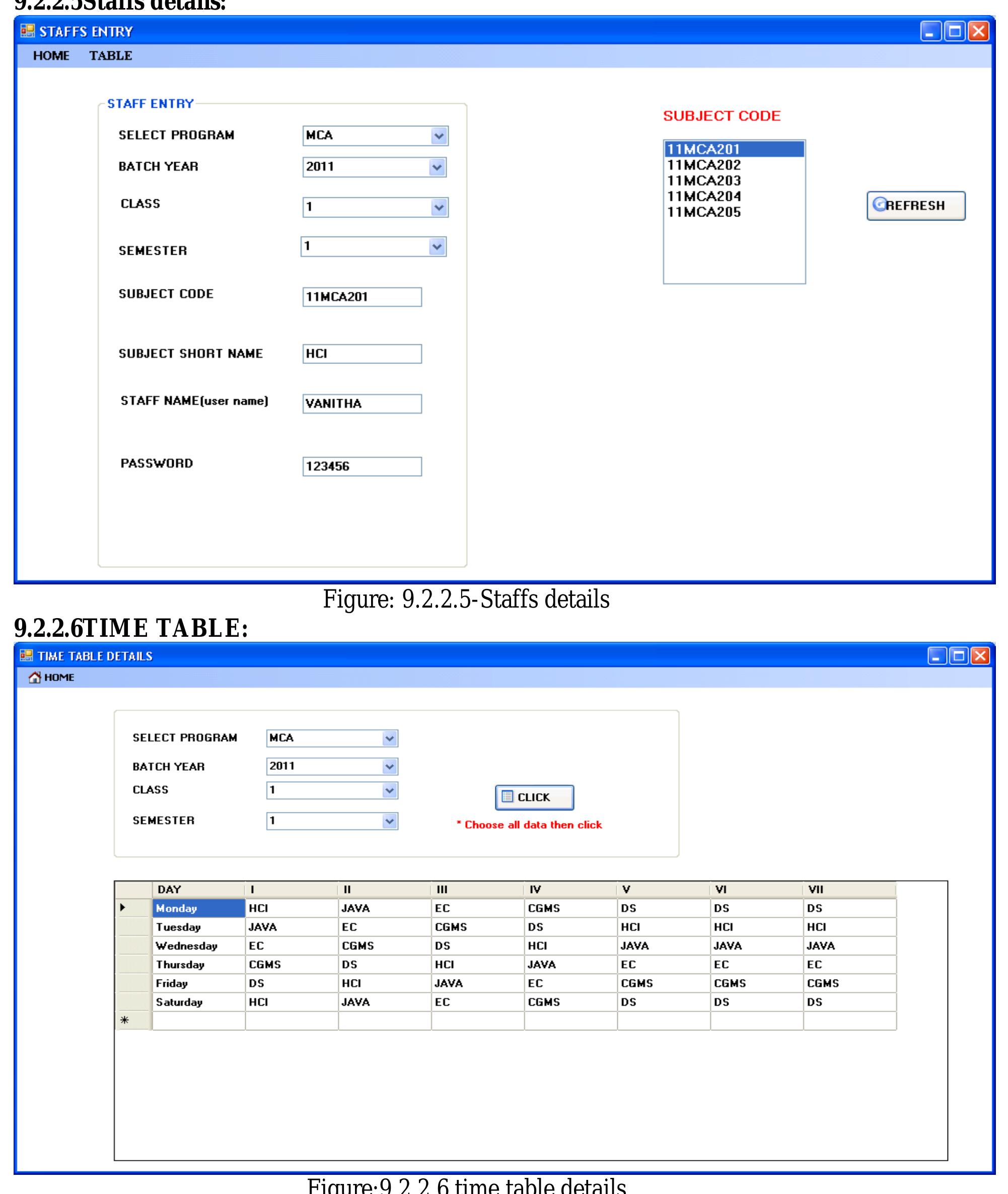
Task: Expand Select Program dropdown in Staff Entry
Action: (438, 136)
